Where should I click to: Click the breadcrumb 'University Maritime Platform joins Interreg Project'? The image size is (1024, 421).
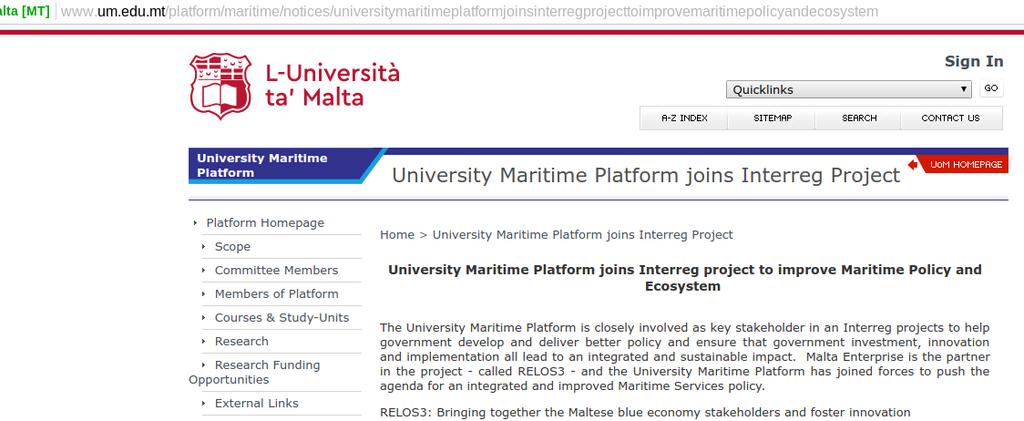[x=583, y=234]
